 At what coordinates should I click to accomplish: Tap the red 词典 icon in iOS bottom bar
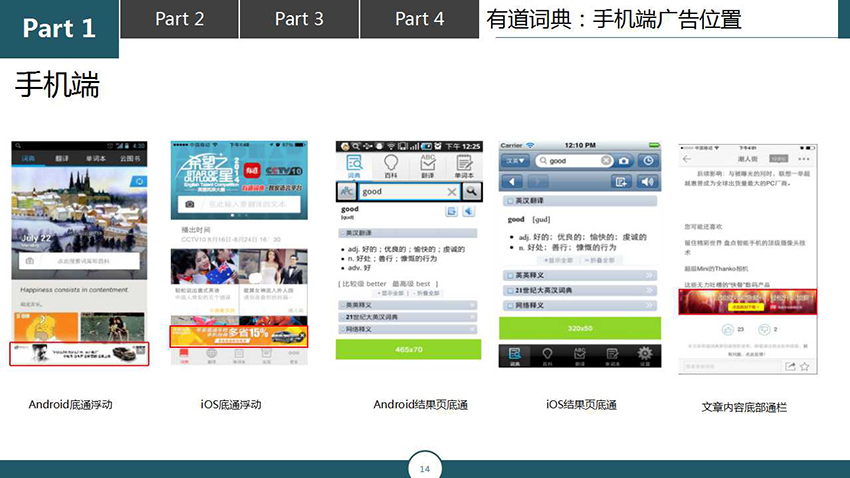point(184,356)
